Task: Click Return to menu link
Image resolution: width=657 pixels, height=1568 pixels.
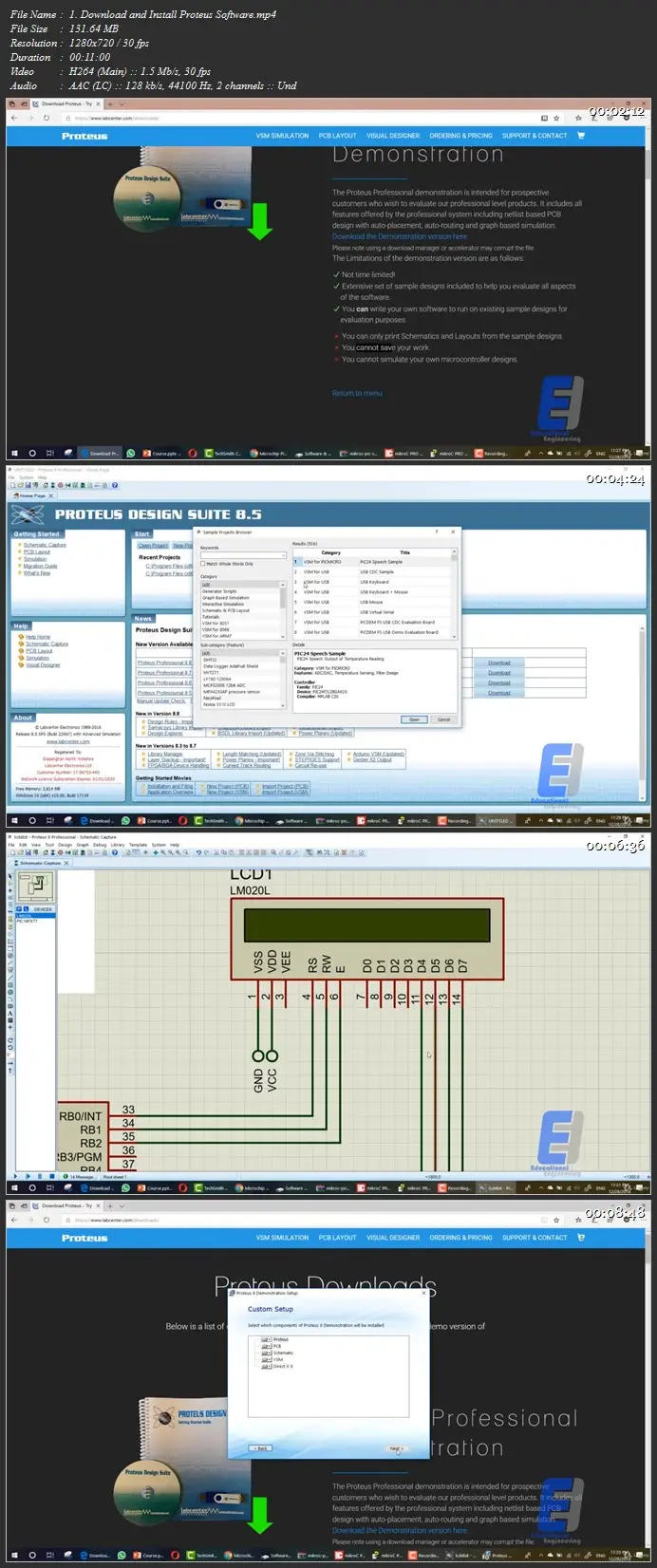Action: click(x=357, y=393)
